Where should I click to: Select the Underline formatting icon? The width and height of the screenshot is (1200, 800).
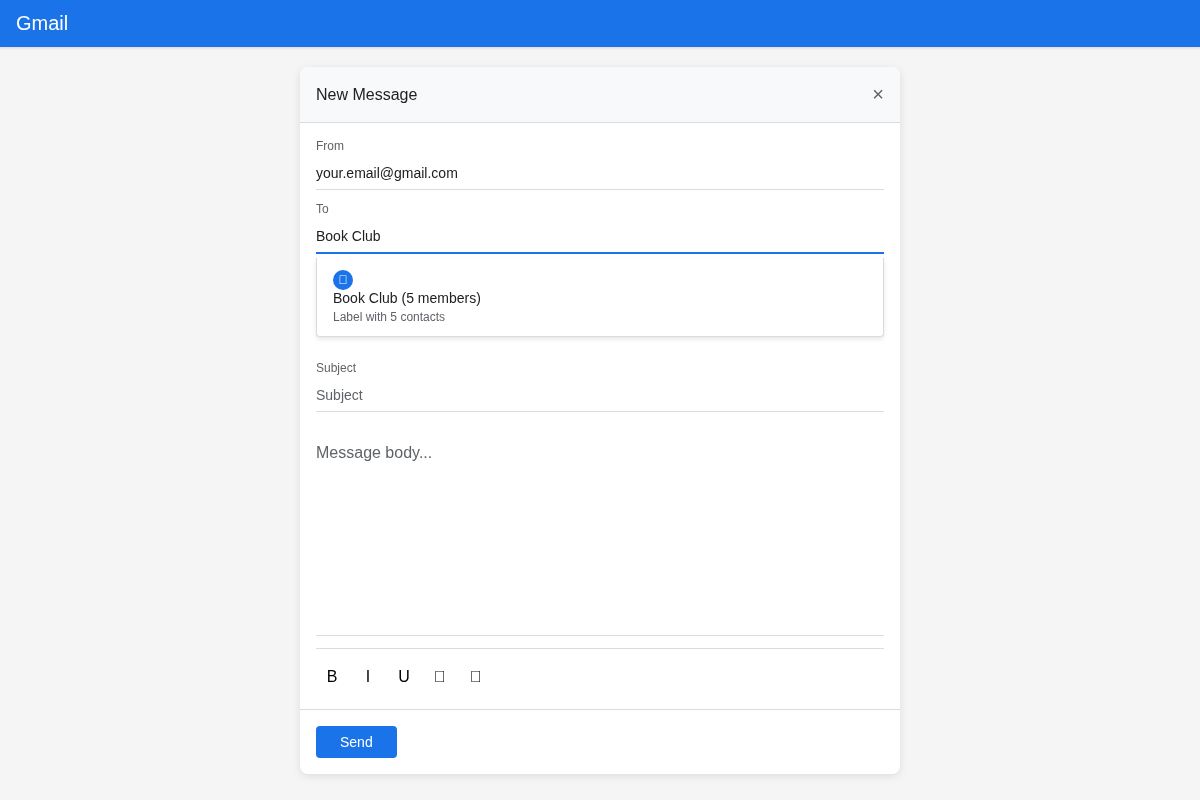point(404,676)
